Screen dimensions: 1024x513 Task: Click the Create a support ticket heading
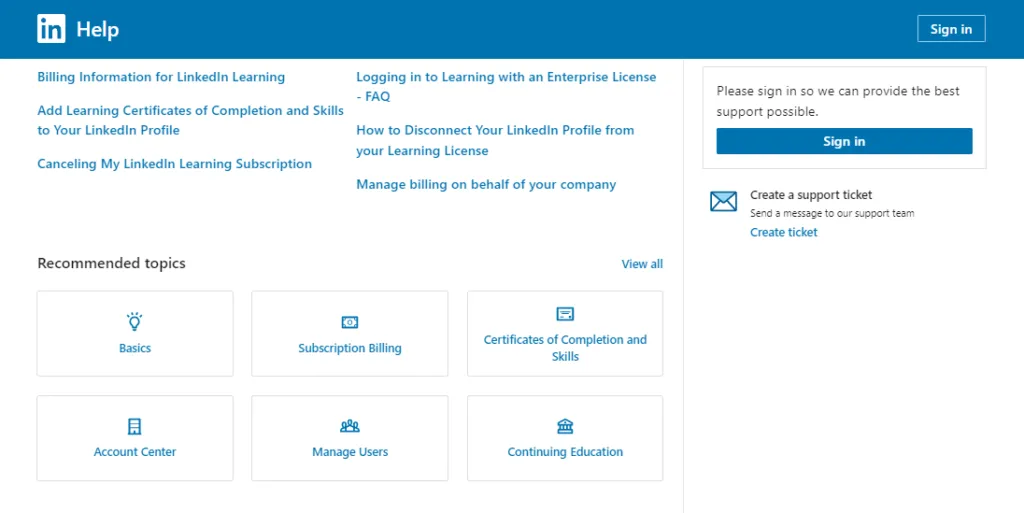[x=811, y=194]
